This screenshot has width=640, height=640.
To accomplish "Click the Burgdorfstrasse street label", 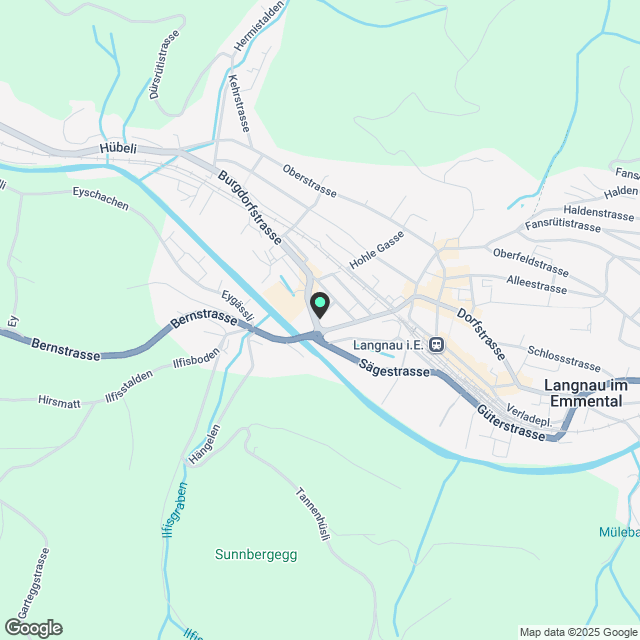I will point(249,208).
